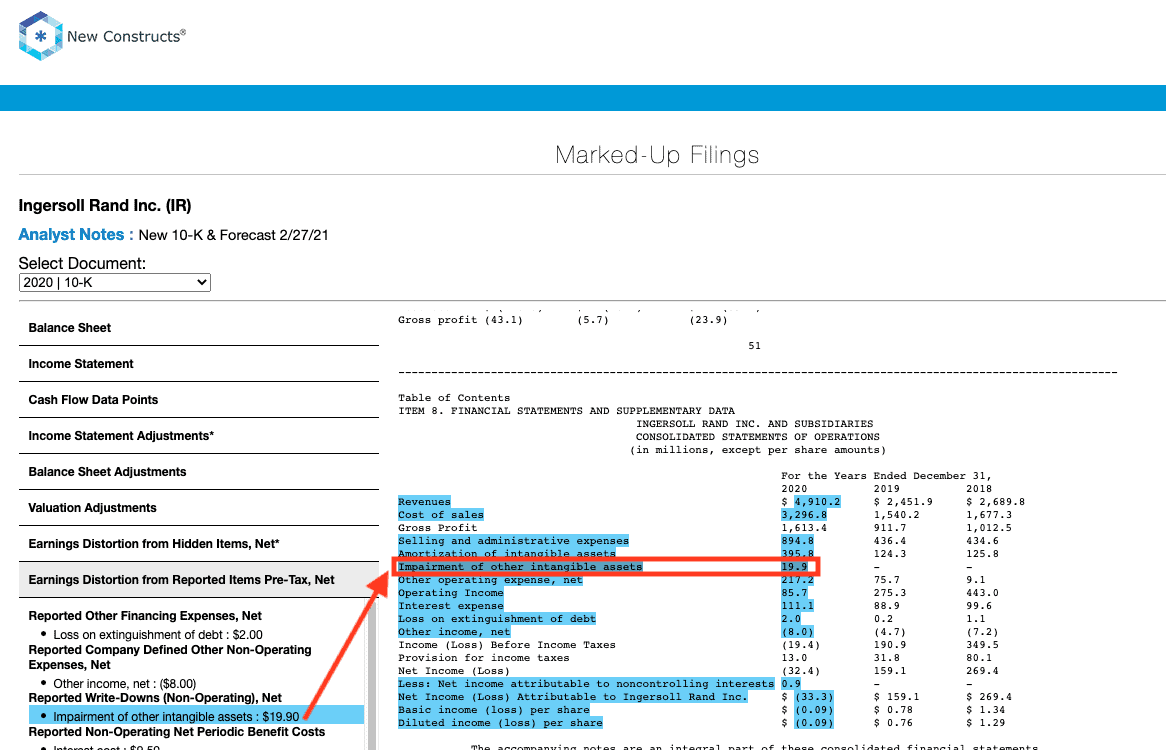This screenshot has height=750, width=1166.
Task: Open the Select Document dropdown
Action: 115,282
